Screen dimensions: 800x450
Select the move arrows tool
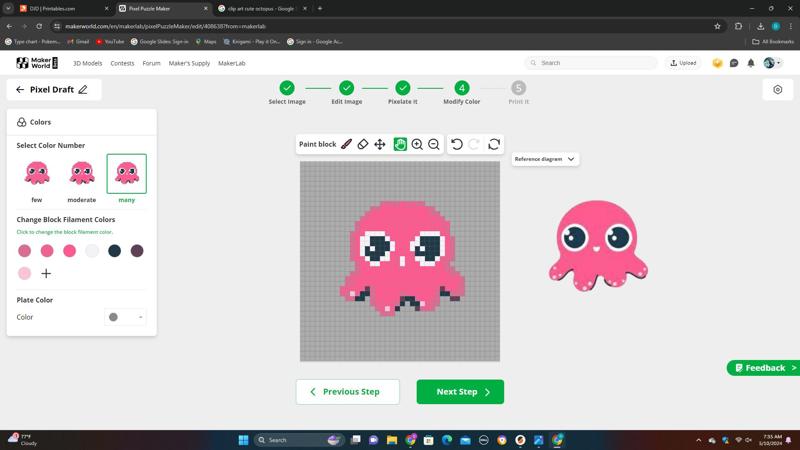click(380, 144)
